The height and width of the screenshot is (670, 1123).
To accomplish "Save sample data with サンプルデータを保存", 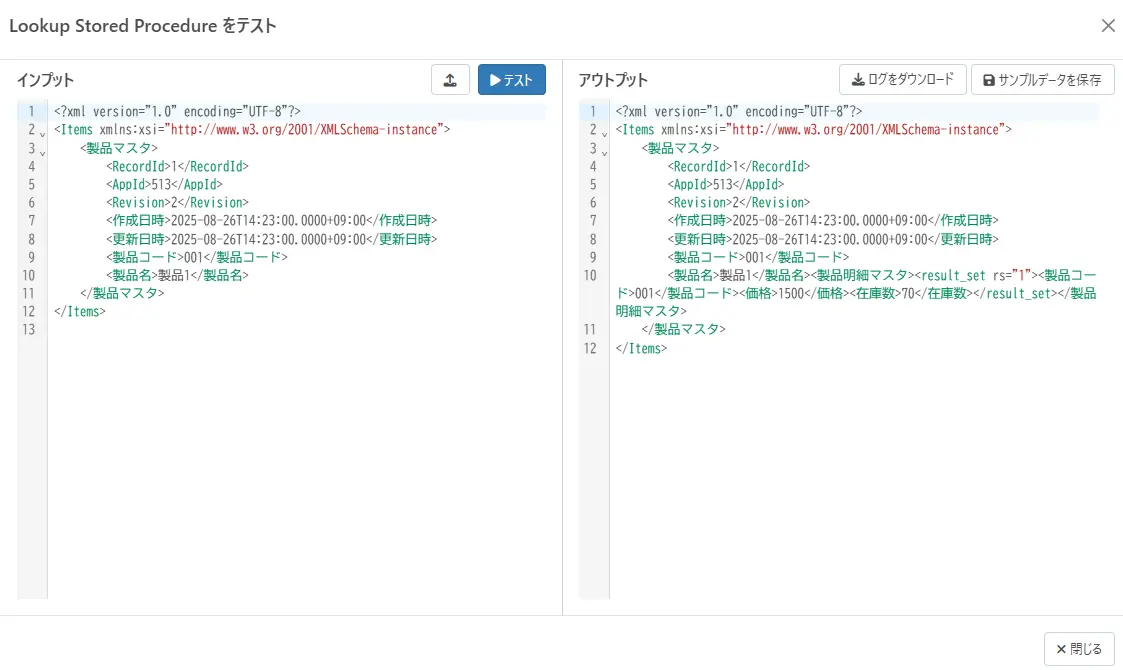I will click(x=1042, y=80).
